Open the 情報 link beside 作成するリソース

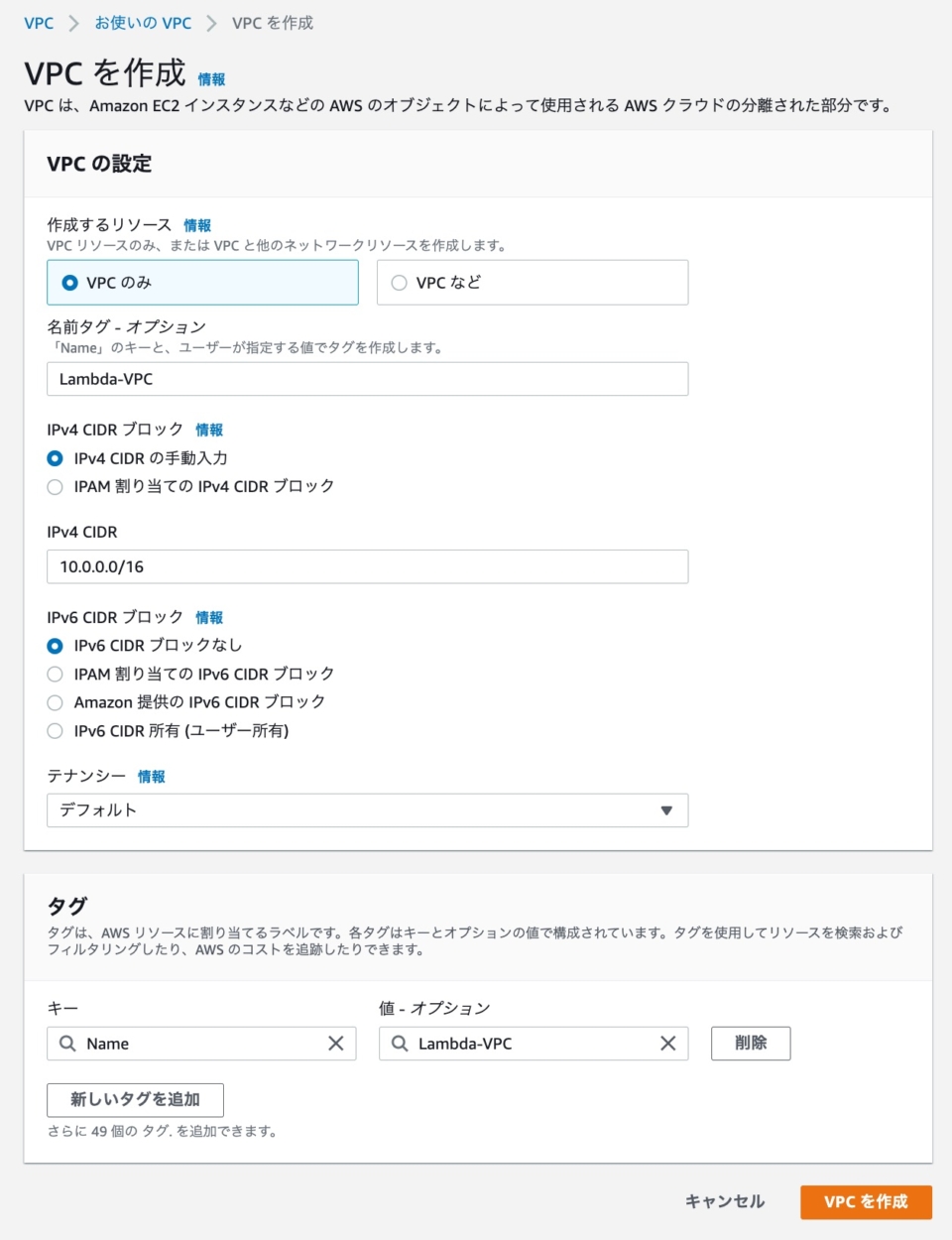pyautogui.click(x=197, y=224)
